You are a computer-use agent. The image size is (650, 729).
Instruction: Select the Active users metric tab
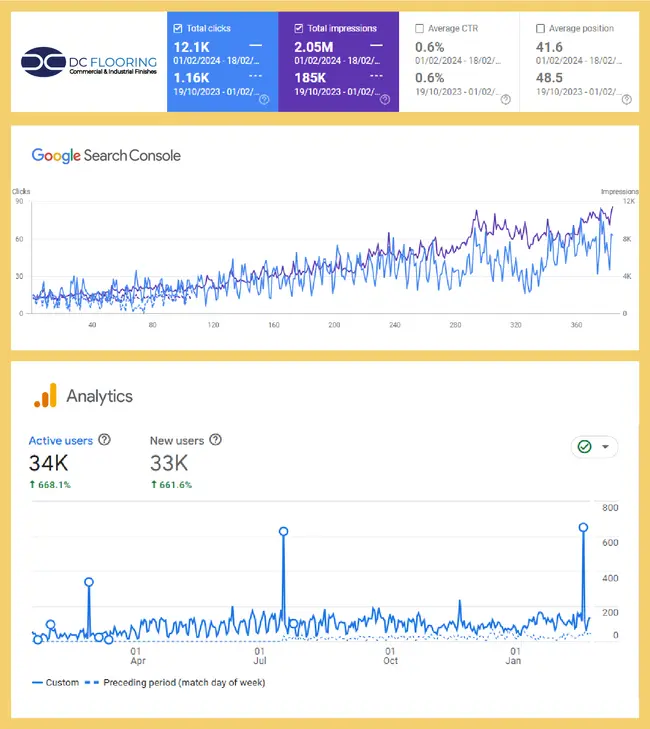[x=61, y=441]
